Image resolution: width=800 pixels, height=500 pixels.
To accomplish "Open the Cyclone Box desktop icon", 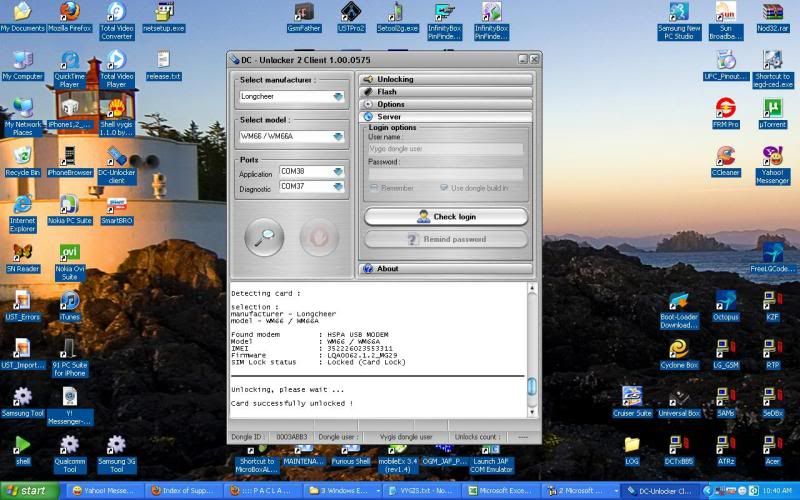I will [679, 354].
